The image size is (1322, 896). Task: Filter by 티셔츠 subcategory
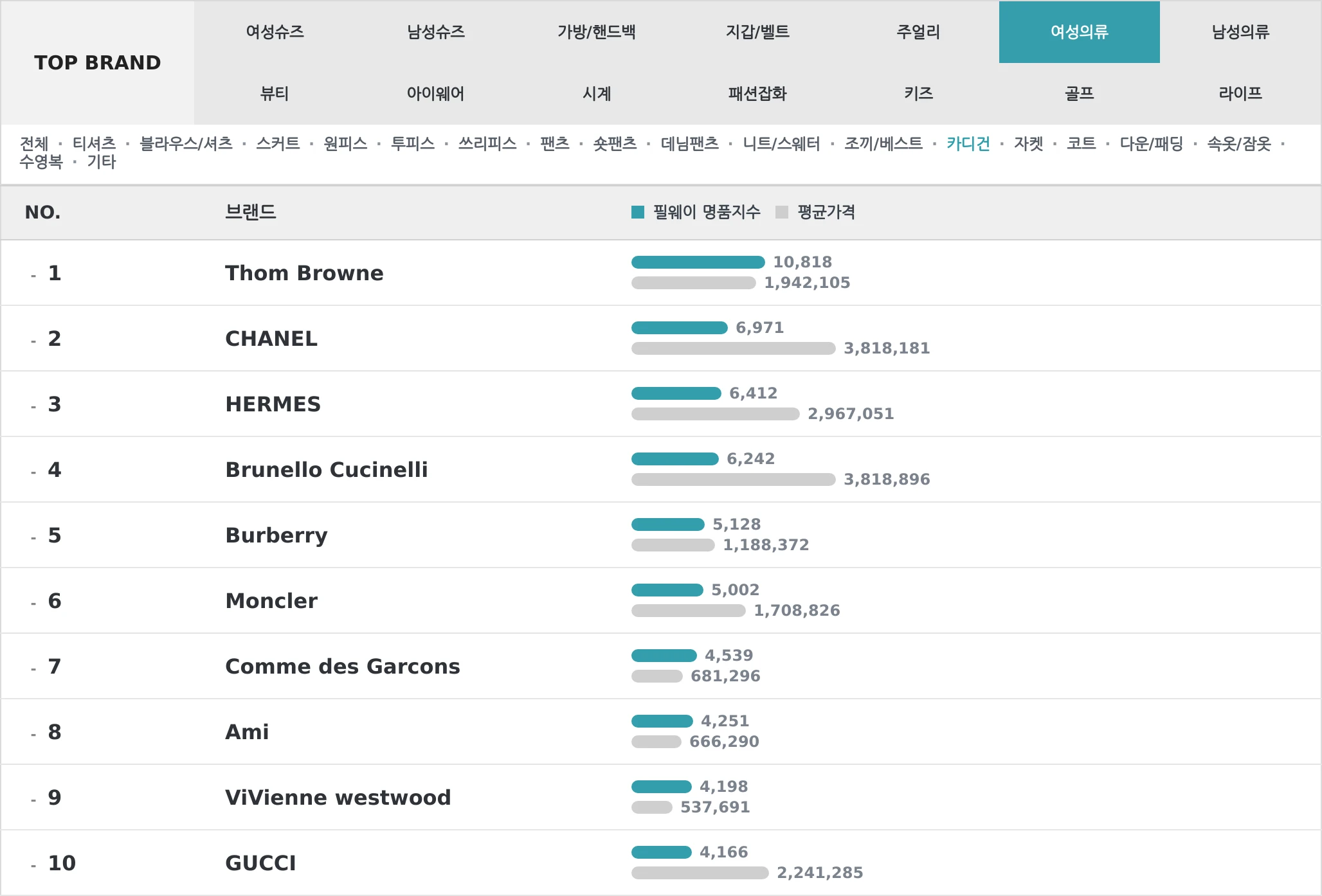coord(95,143)
